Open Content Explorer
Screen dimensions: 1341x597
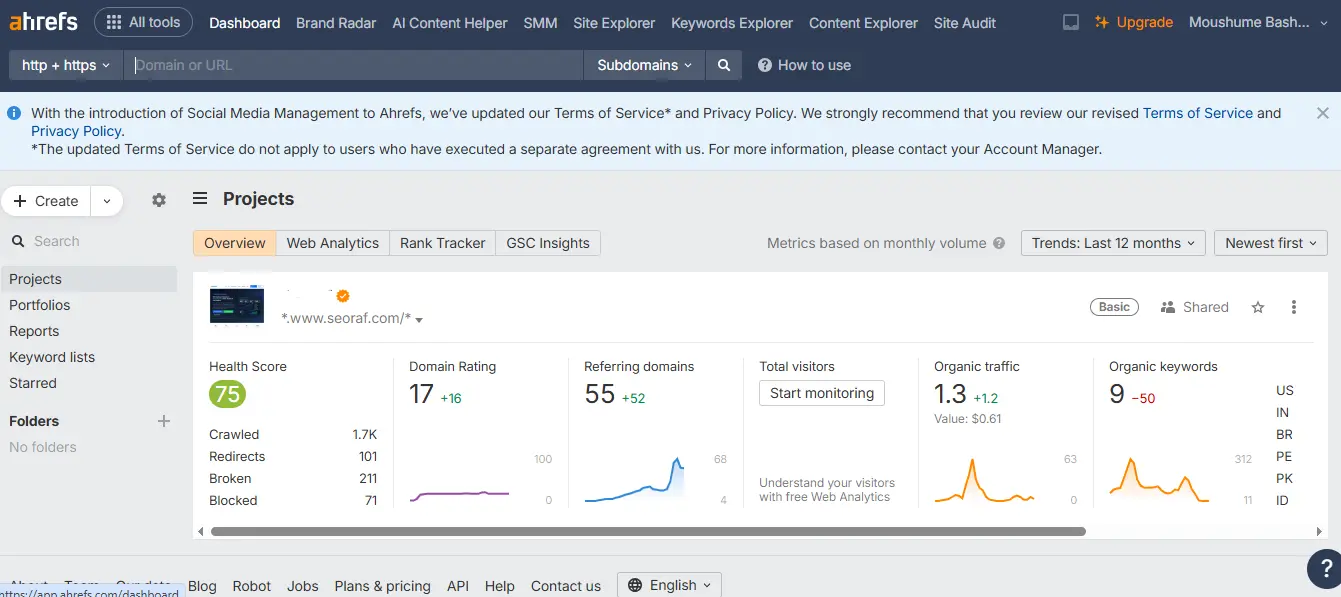click(863, 22)
